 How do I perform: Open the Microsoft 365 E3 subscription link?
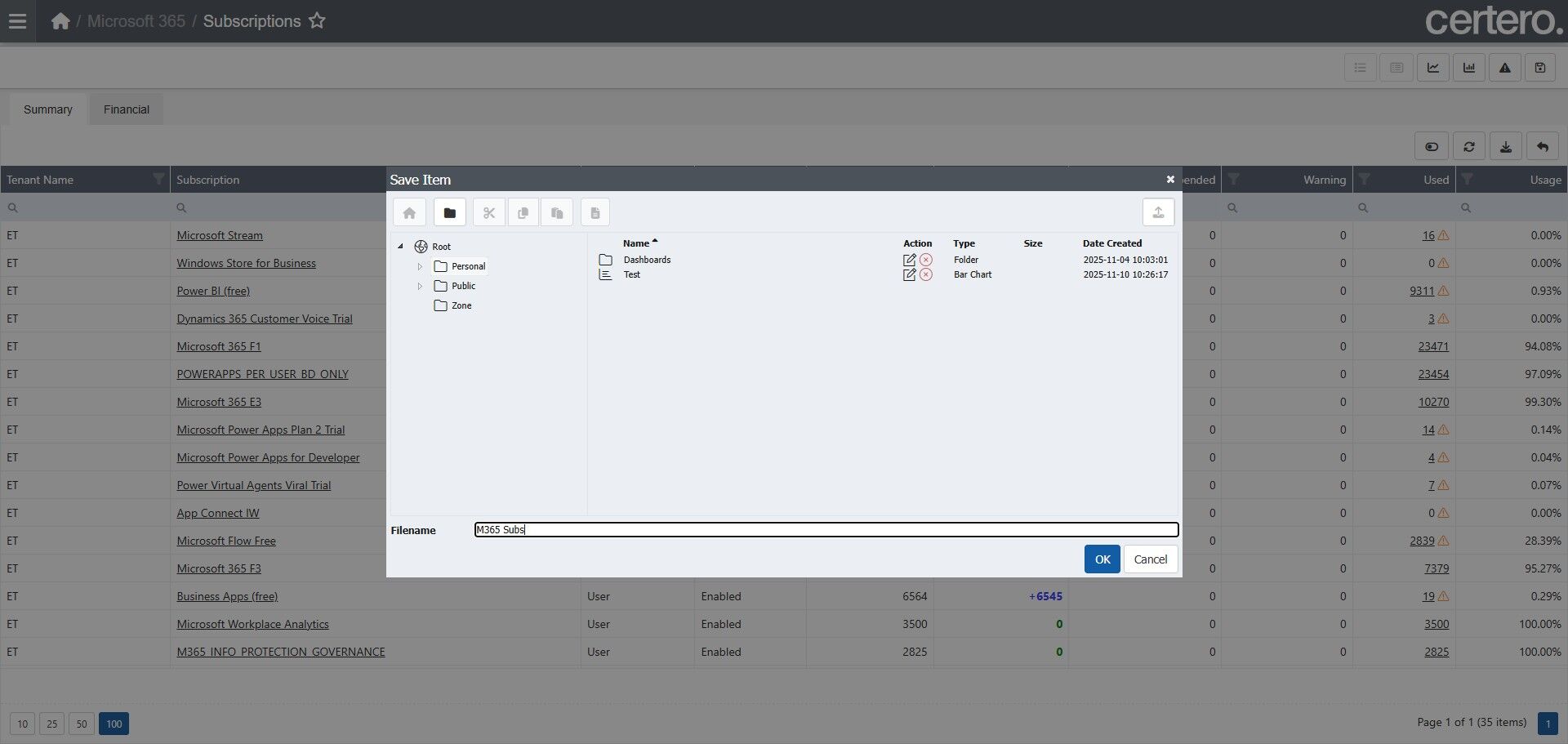point(219,402)
